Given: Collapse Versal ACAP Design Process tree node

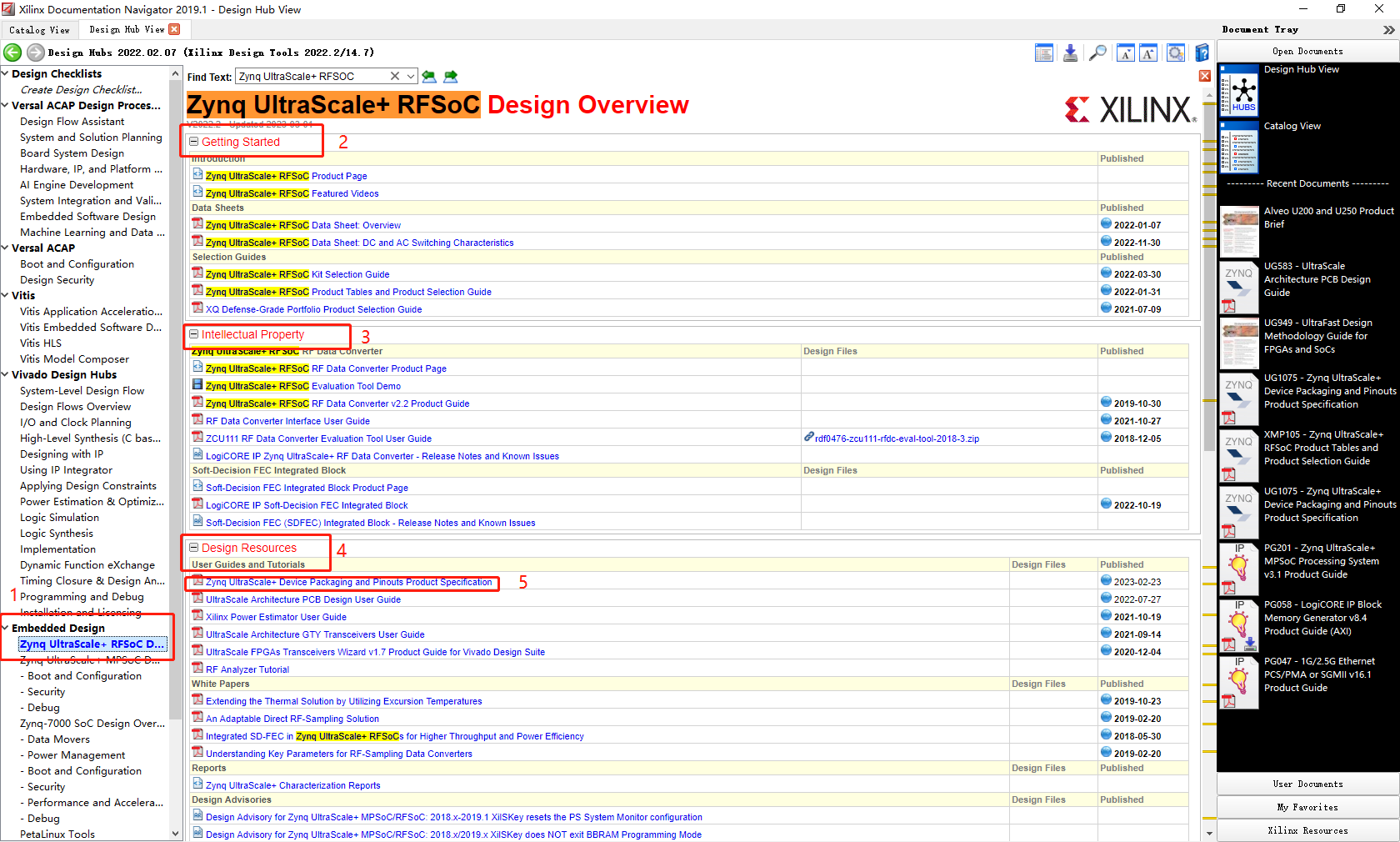Looking at the screenshot, I should pyautogui.click(x=5, y=106).
